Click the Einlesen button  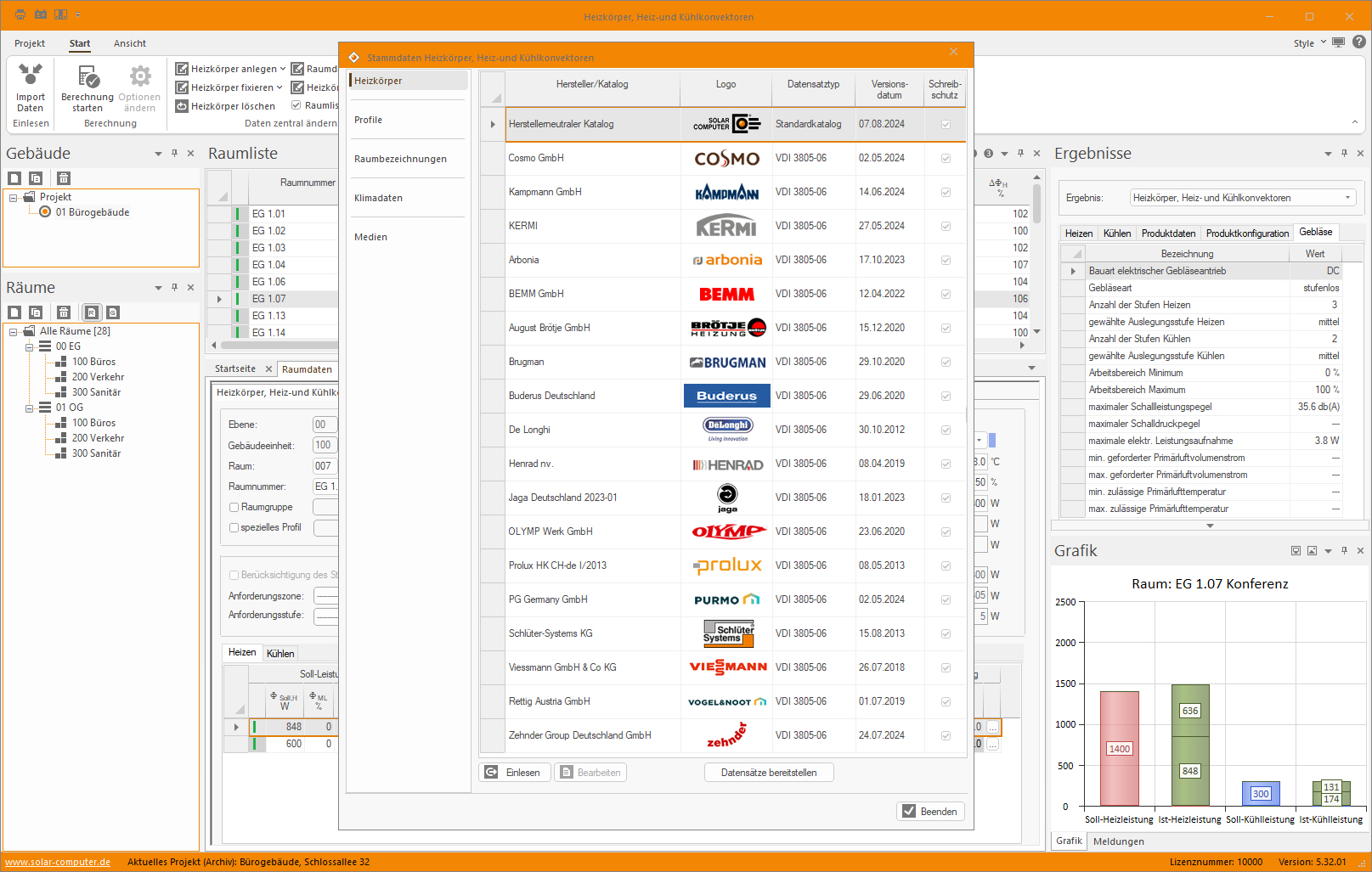(x=514, y=773)
